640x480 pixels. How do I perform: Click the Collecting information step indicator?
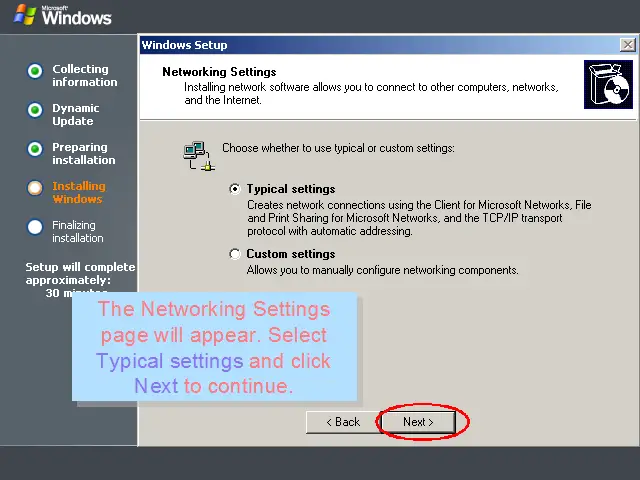tap(35, 71)
